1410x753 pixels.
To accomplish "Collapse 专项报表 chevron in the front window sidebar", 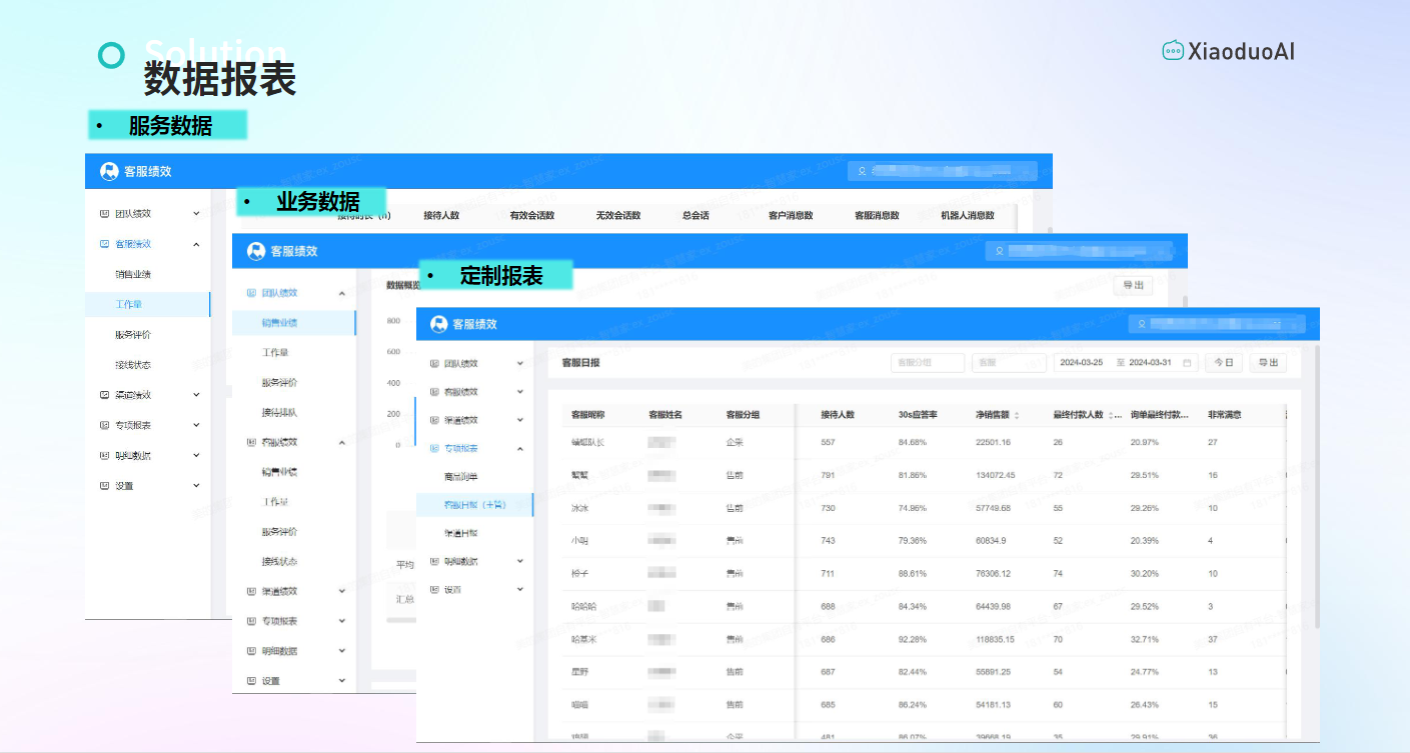I will (x=520, y=449).
